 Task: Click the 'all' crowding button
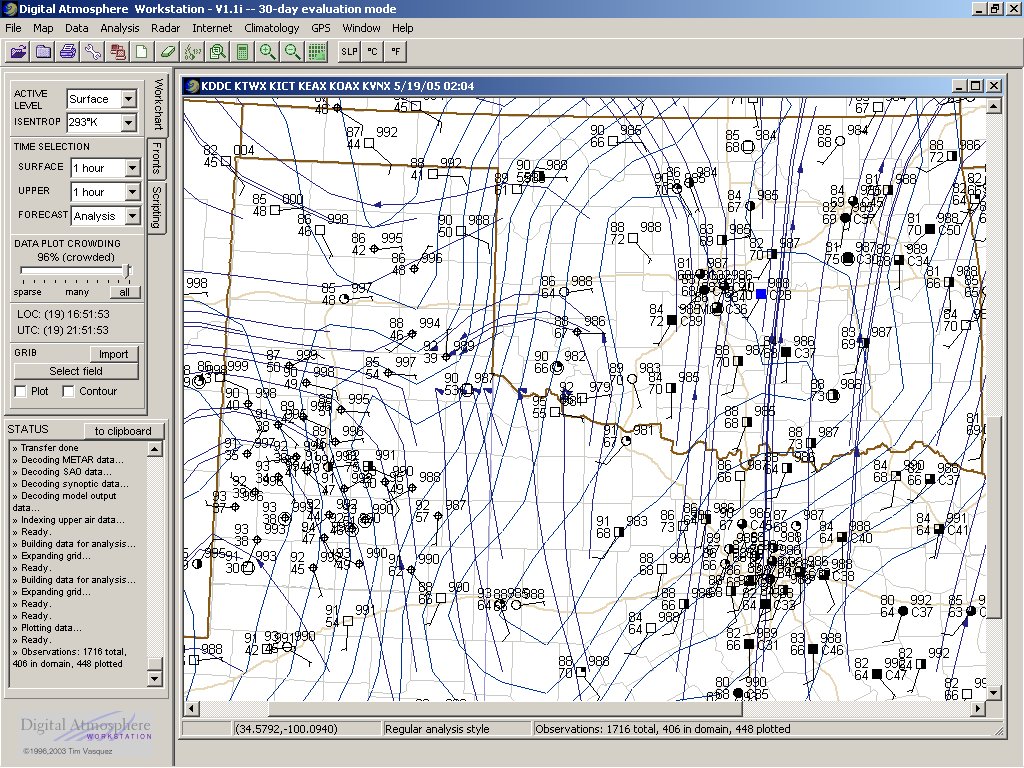pos(125,292)
